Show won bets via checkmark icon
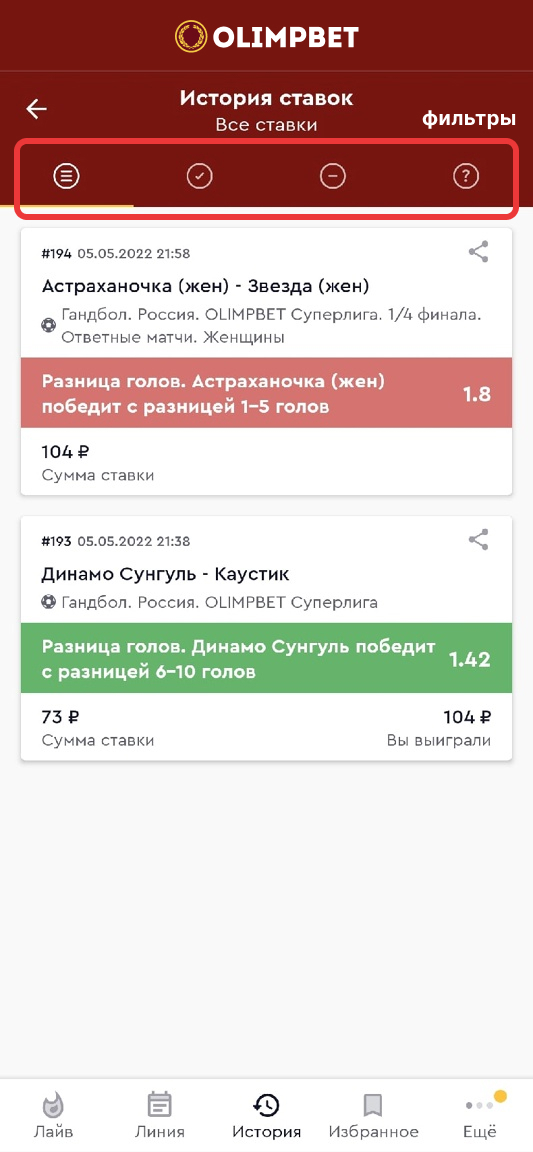This screenshot has width=533, height=1152. (199, 176)
